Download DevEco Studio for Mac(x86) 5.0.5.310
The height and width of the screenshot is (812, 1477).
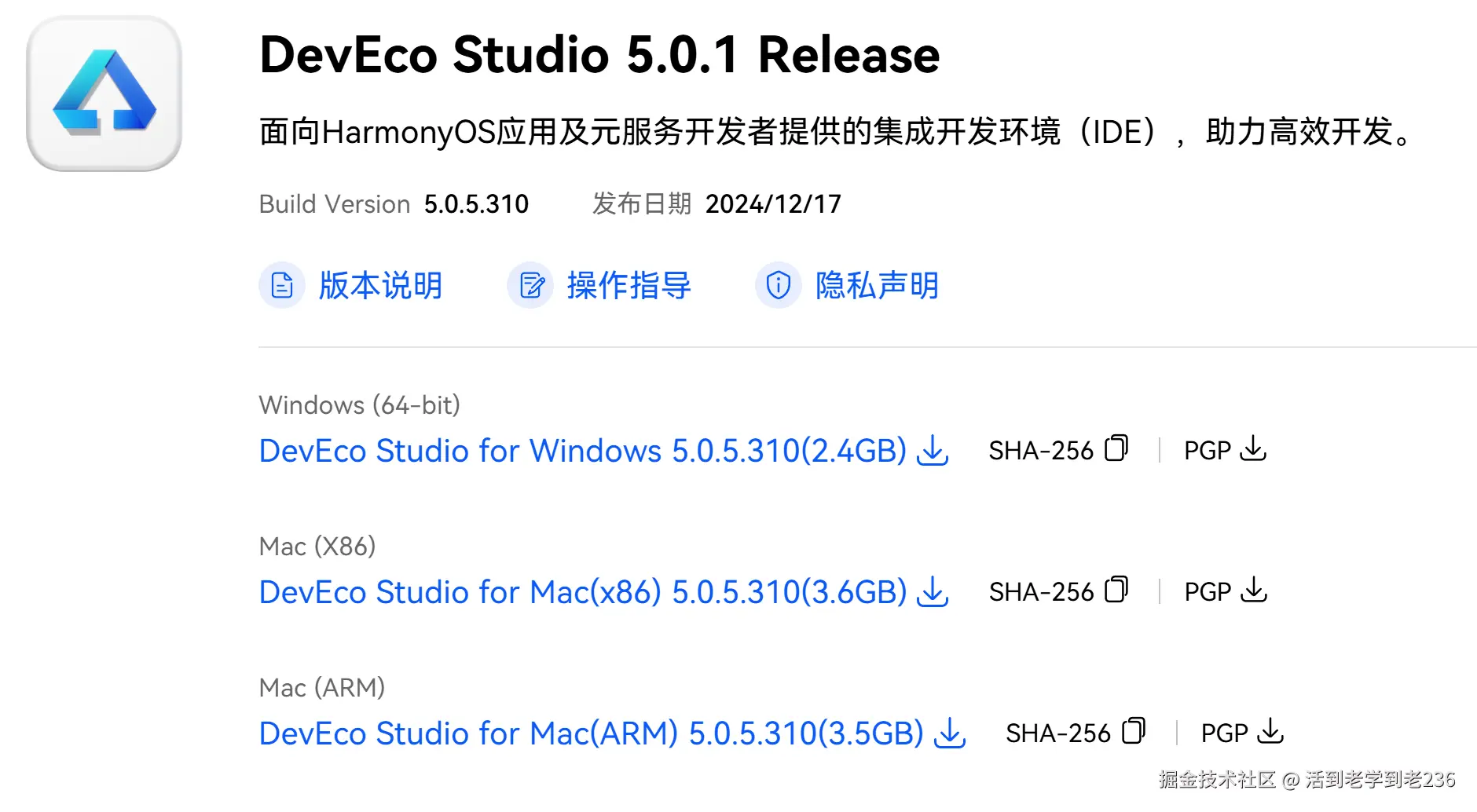click(x=582, y=592)
